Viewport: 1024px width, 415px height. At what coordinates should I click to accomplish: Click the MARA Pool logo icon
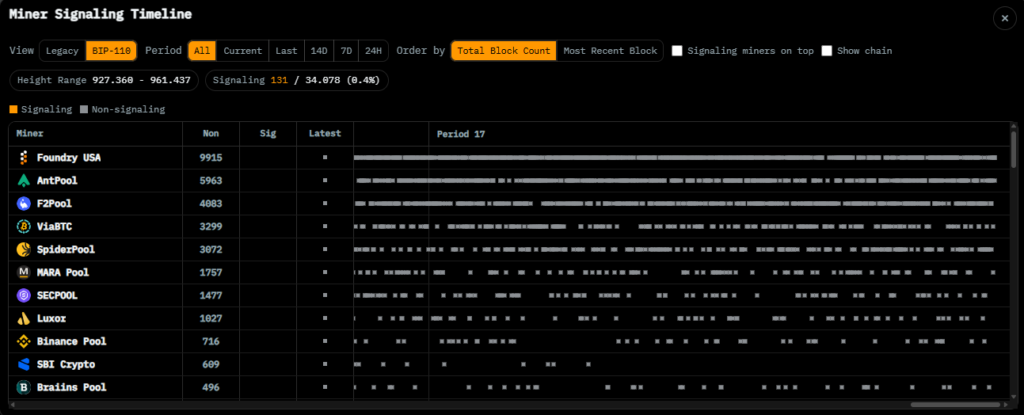click(x=24, y=273)
